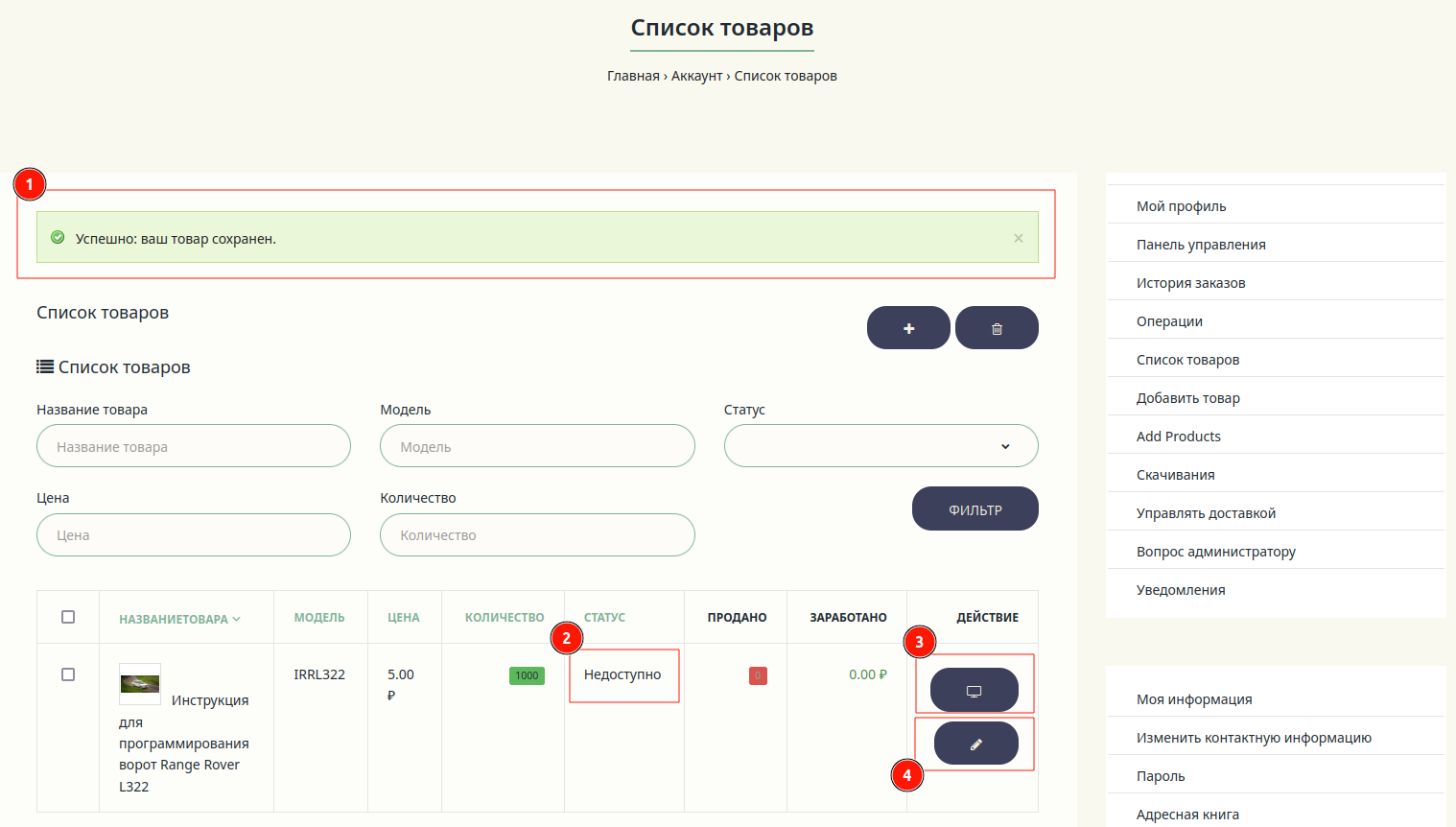Click Главная breadcrumb link
1456x827 pixels.
[633, 76]
